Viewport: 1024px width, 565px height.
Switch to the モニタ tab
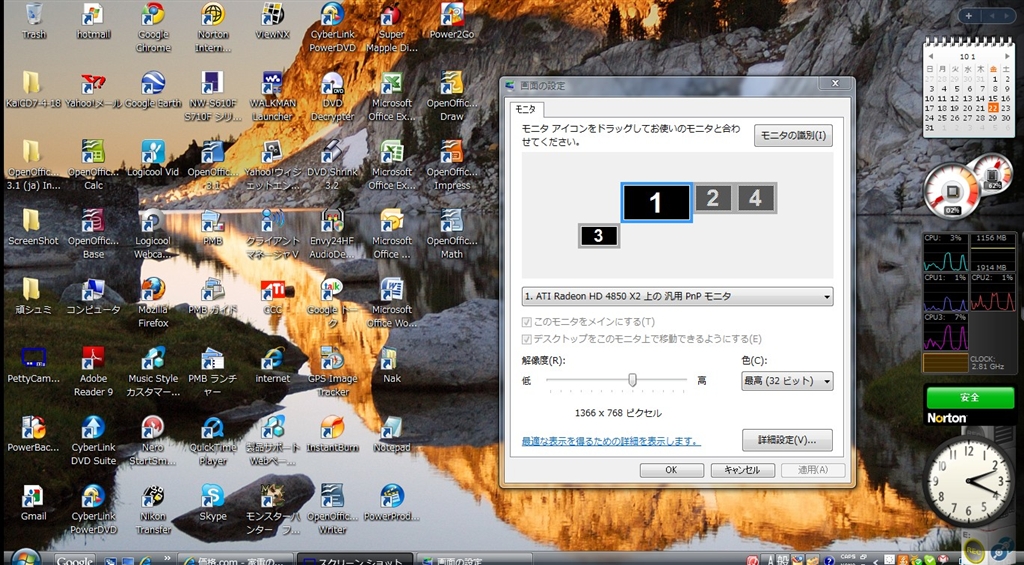pyautogui.click(x=526, y=109)
